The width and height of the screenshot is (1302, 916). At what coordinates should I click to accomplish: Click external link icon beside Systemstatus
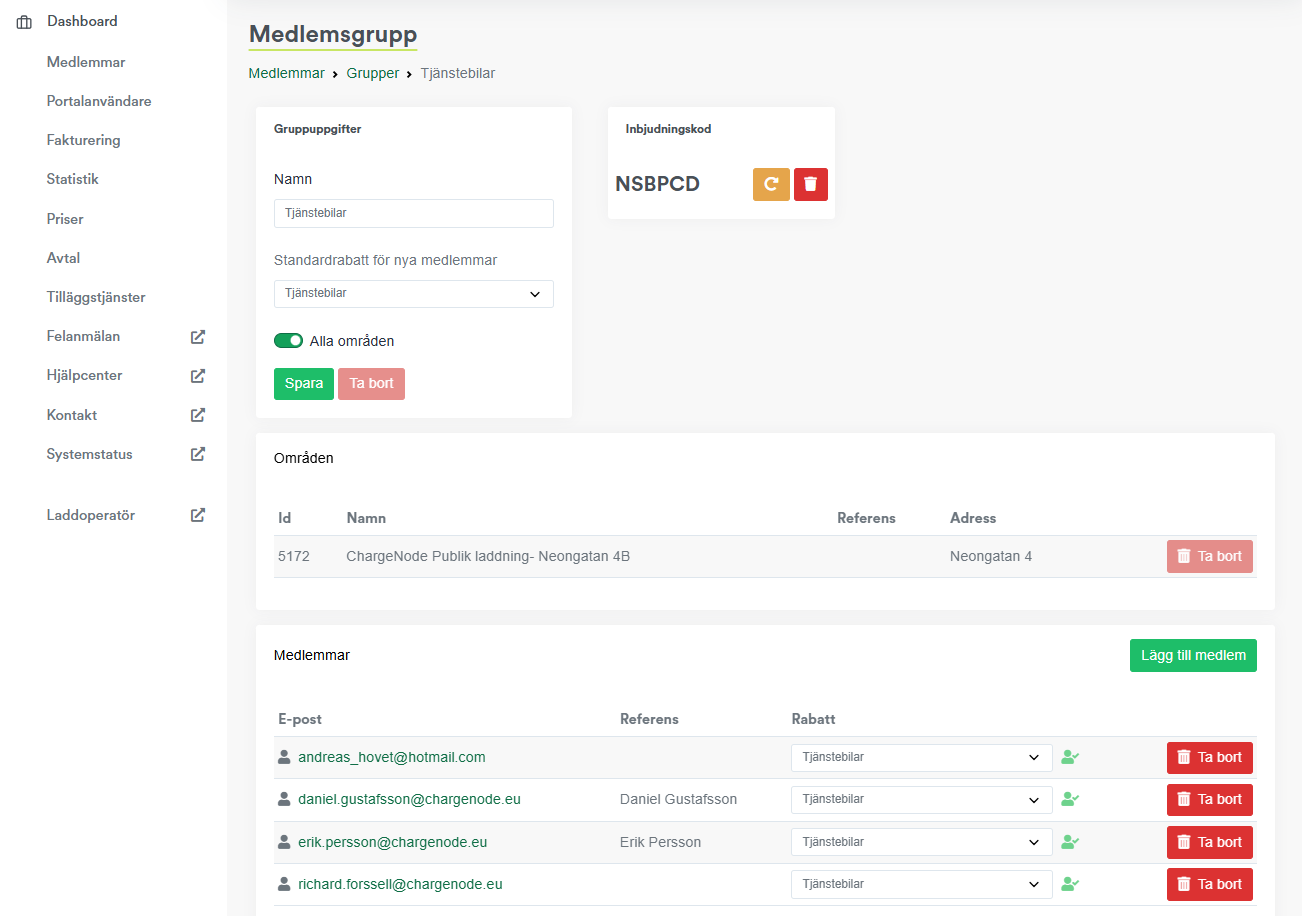198,454
